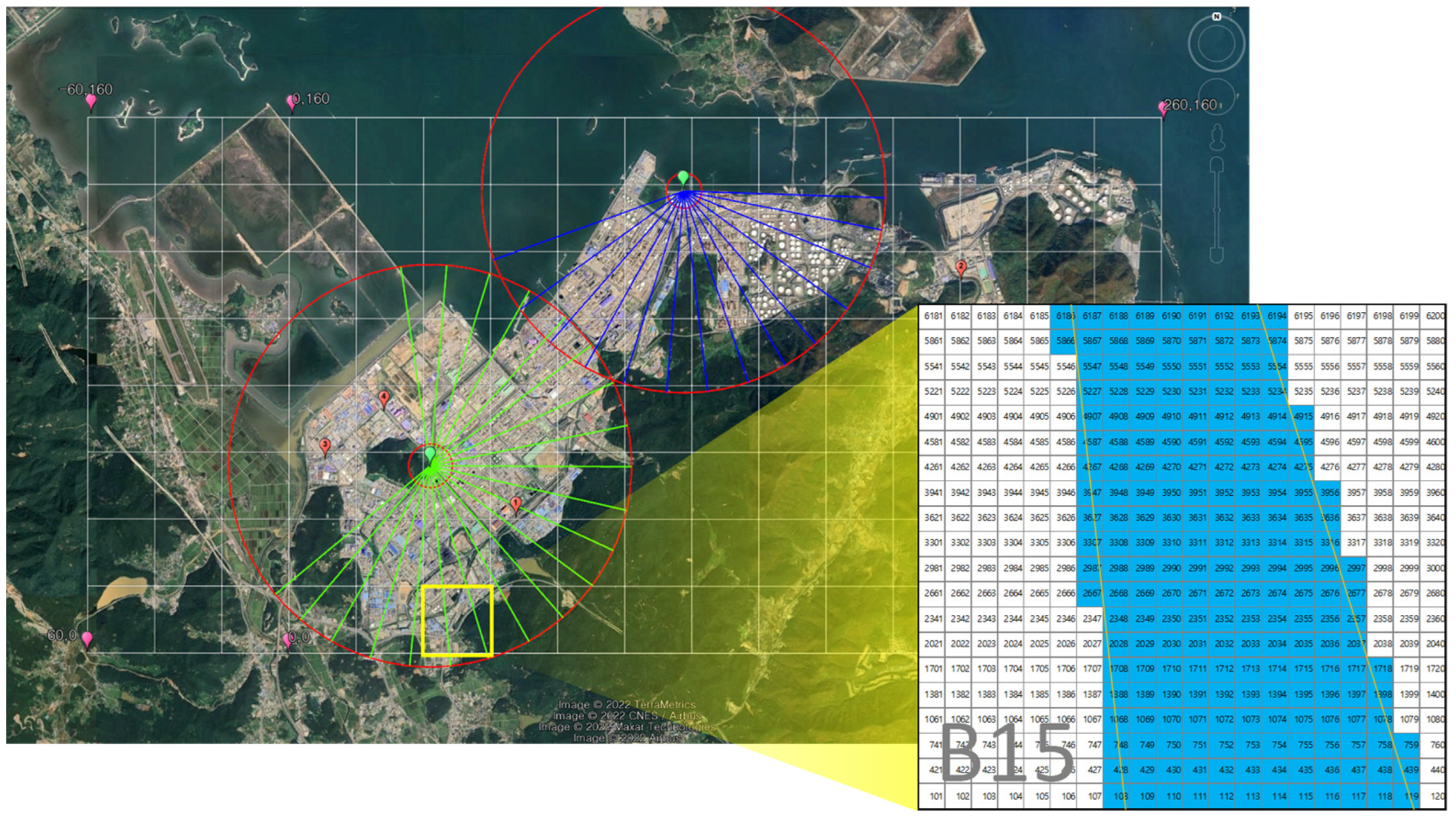Screen dimensions: 1456x823
Task: Select the pink placemark labeled 0,0
Action: coord(287,640)
